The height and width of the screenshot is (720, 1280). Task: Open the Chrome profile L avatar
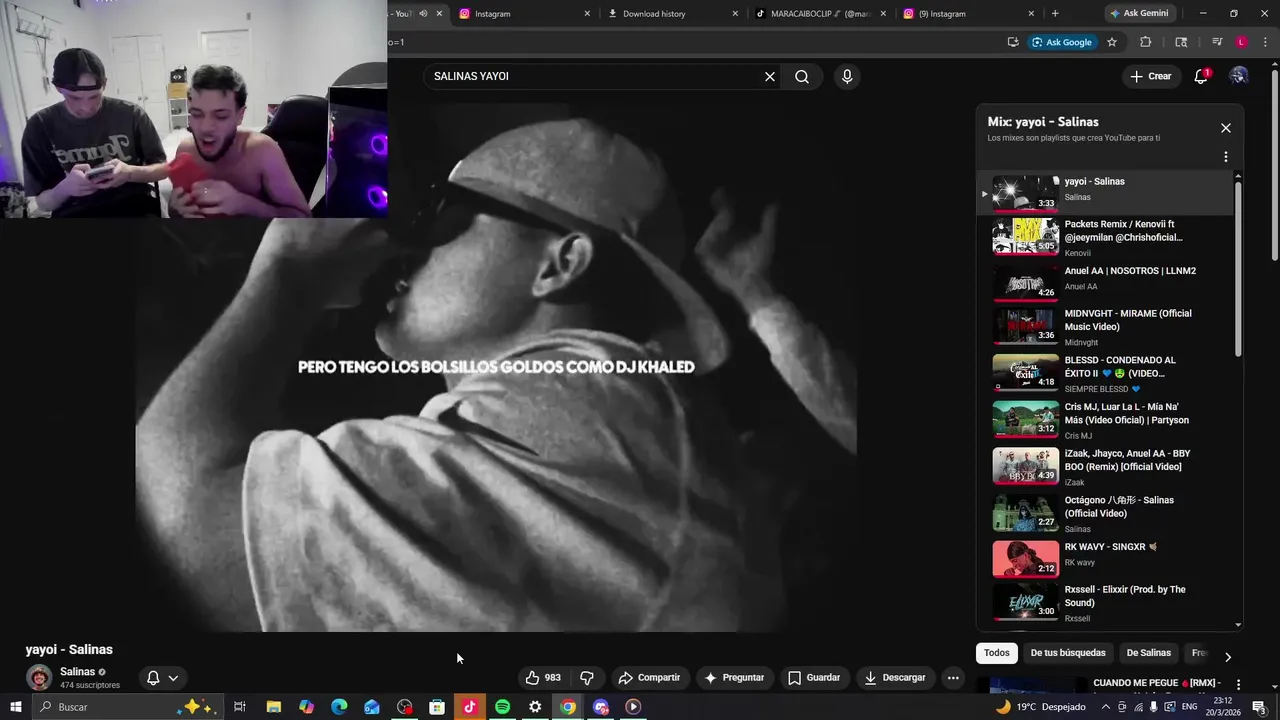[x=1241, y=42]
